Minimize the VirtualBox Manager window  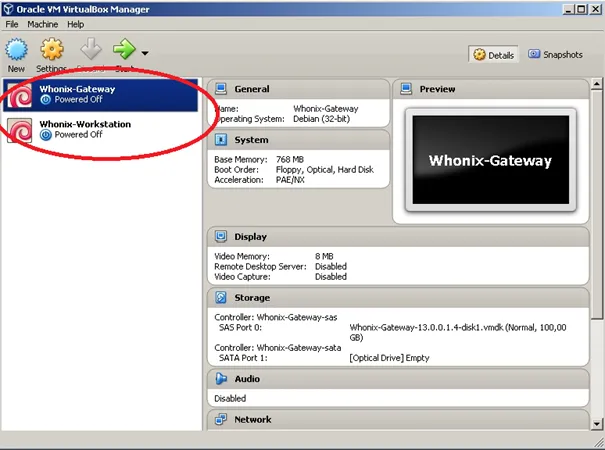tap(569, 9)
